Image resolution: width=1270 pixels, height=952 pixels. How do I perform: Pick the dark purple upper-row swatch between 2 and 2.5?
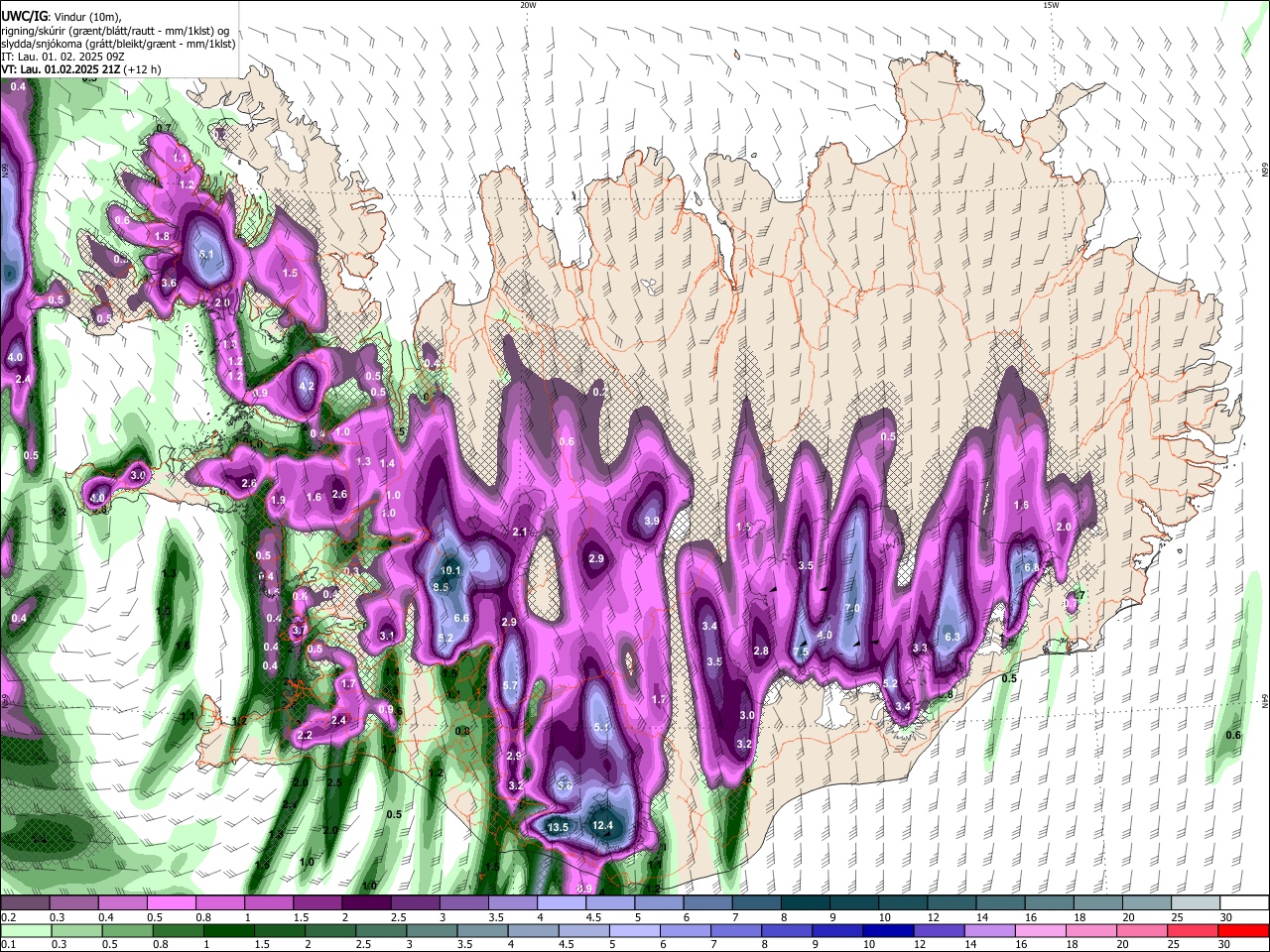tap(368, 902)
